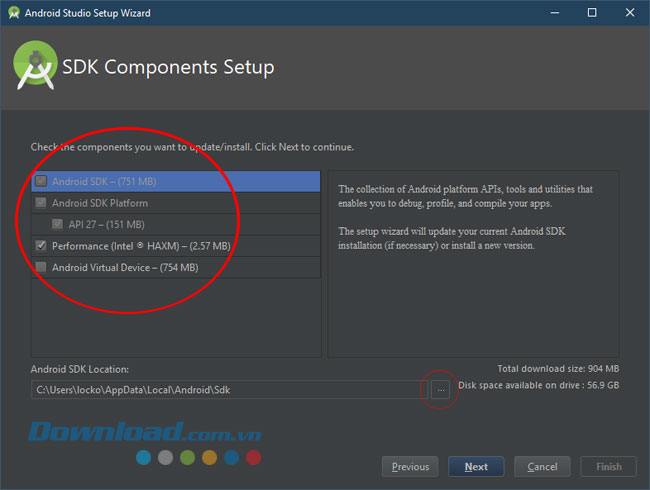Uncheck Performance (Intel HAXM) checkbox
Screen dimensions: 650x490
[x=41, y=246]
